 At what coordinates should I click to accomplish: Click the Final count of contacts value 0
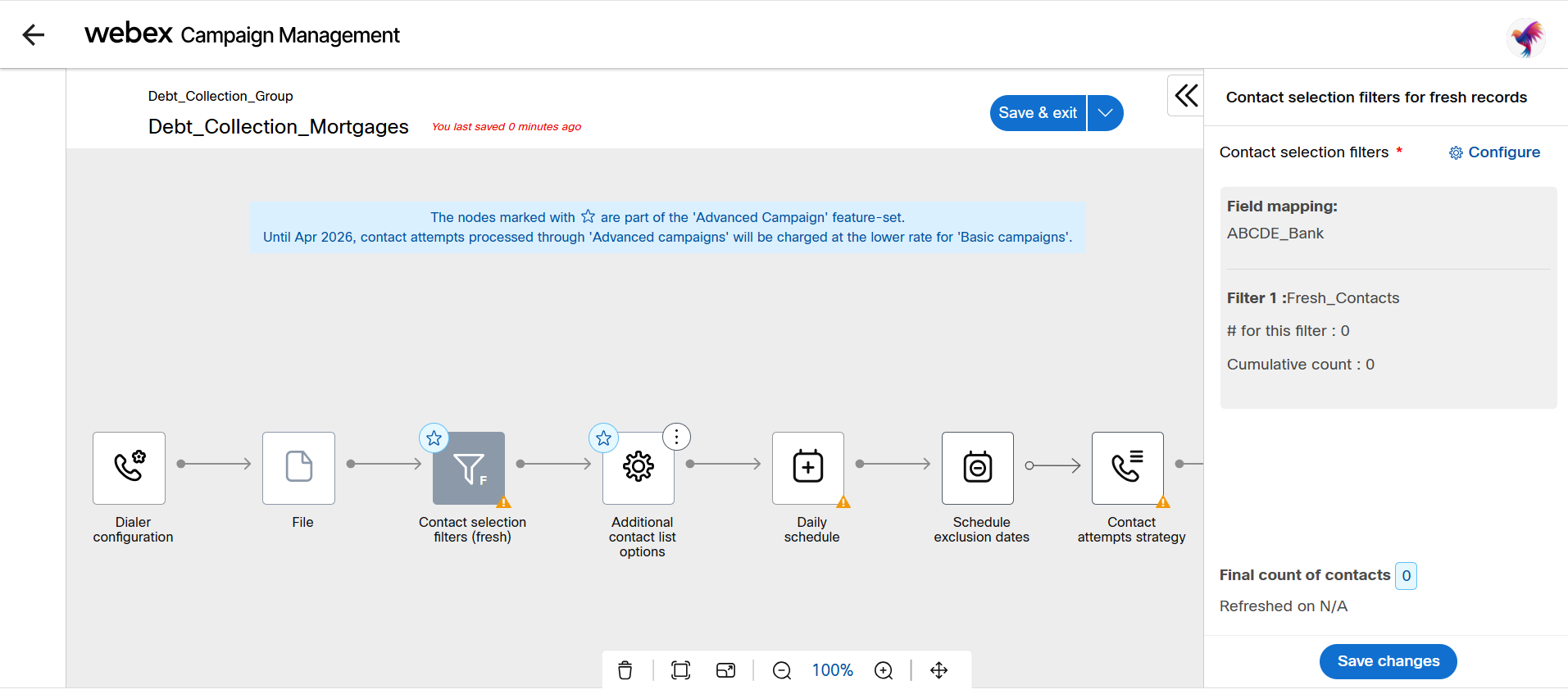pos(1407,575)
